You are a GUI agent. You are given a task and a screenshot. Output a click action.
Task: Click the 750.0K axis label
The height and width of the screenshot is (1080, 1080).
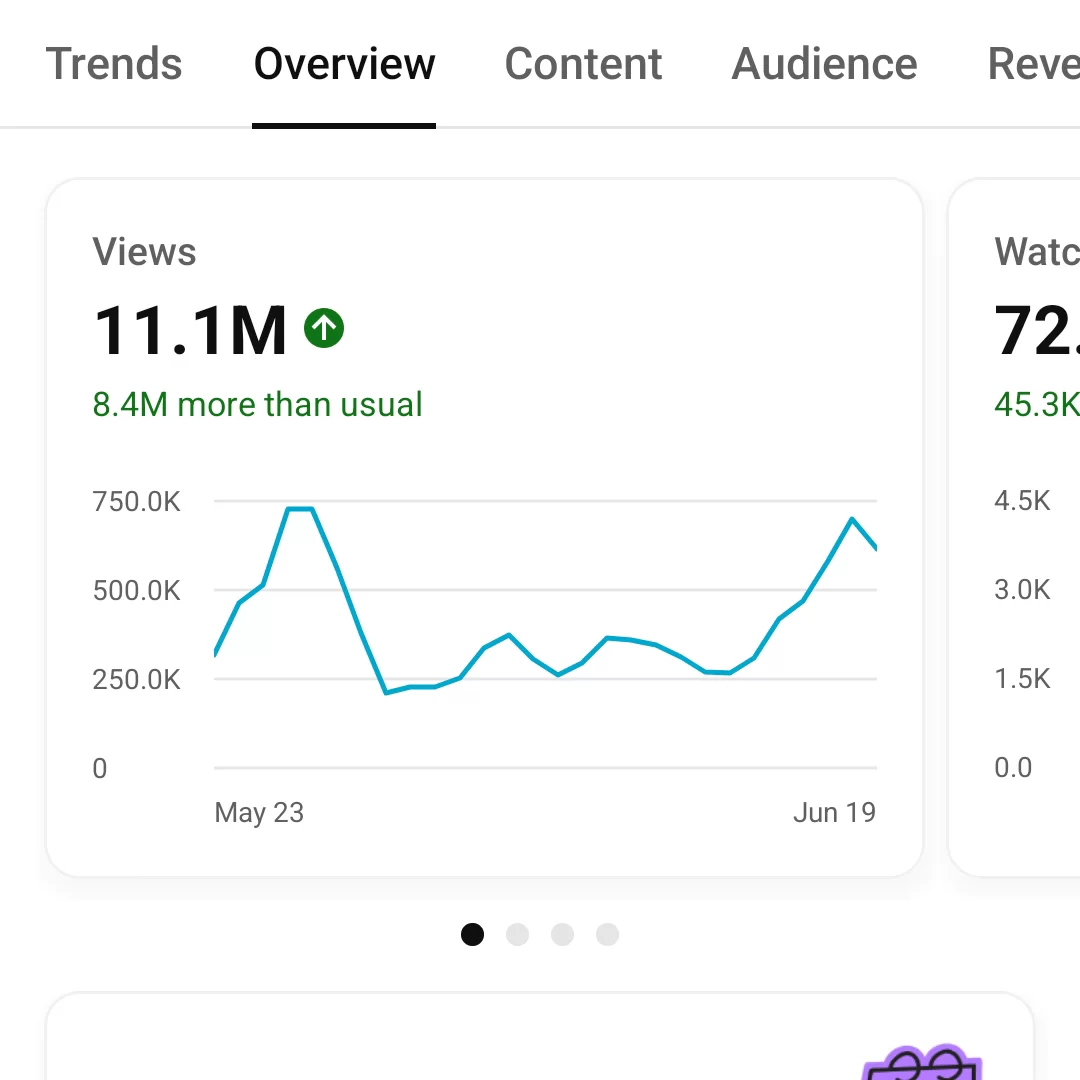pyautogui.click(x=136, y=501)
